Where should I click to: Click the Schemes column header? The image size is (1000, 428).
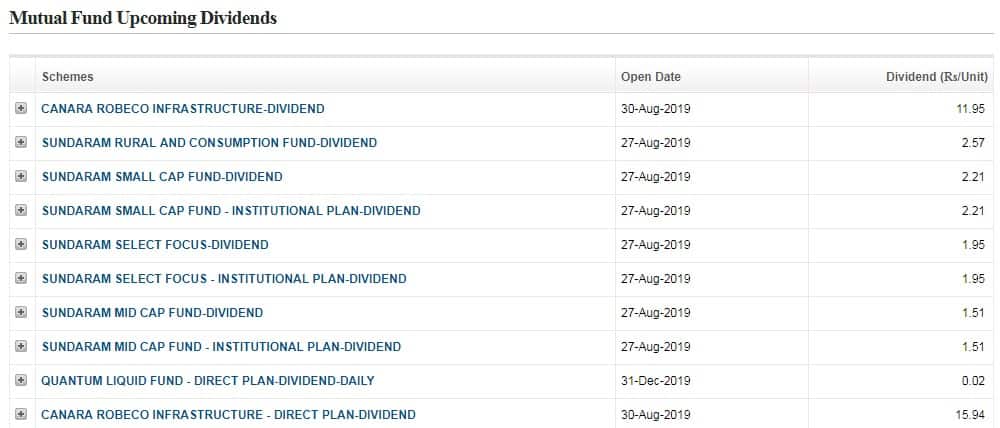pos(68,77)
